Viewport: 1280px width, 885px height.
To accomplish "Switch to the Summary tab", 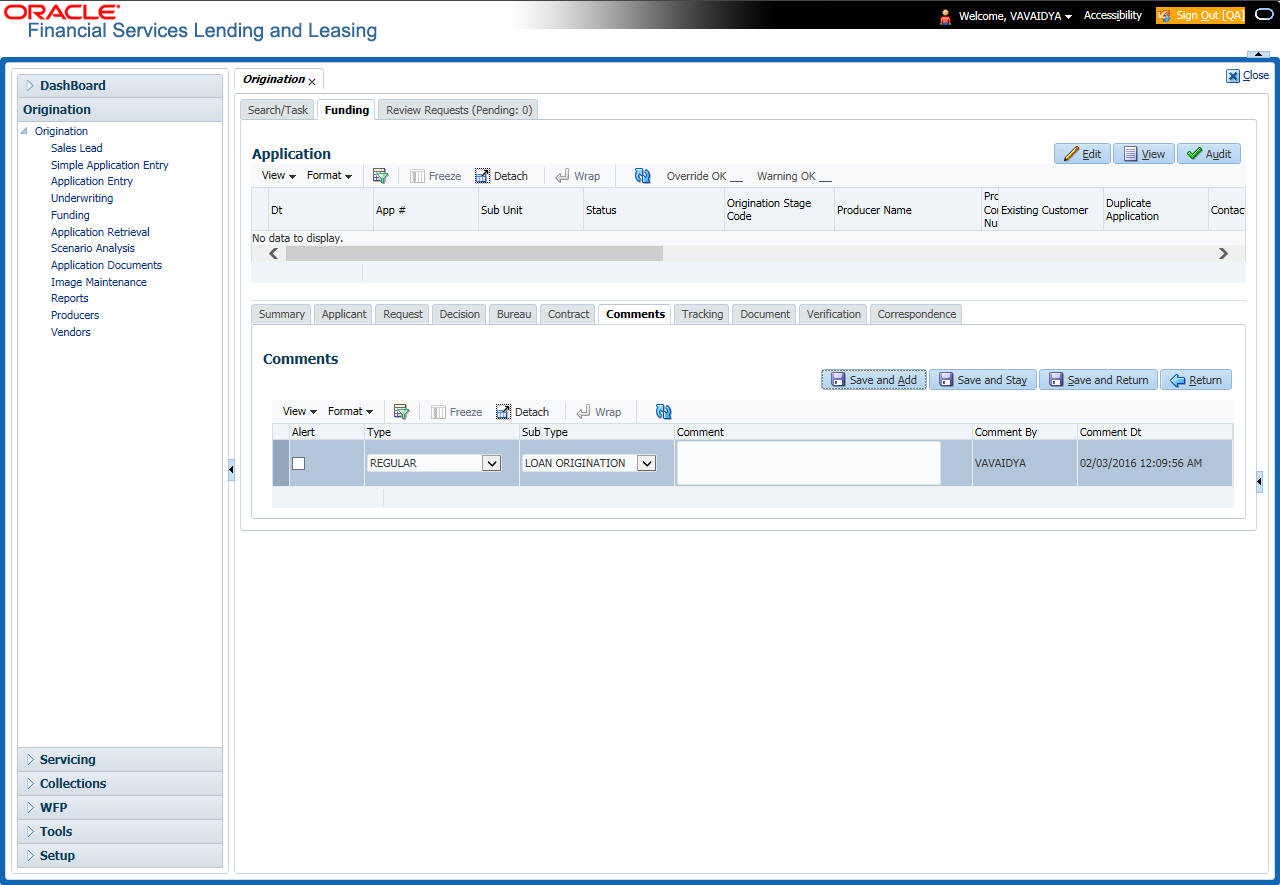I will (x=281, y=314).
